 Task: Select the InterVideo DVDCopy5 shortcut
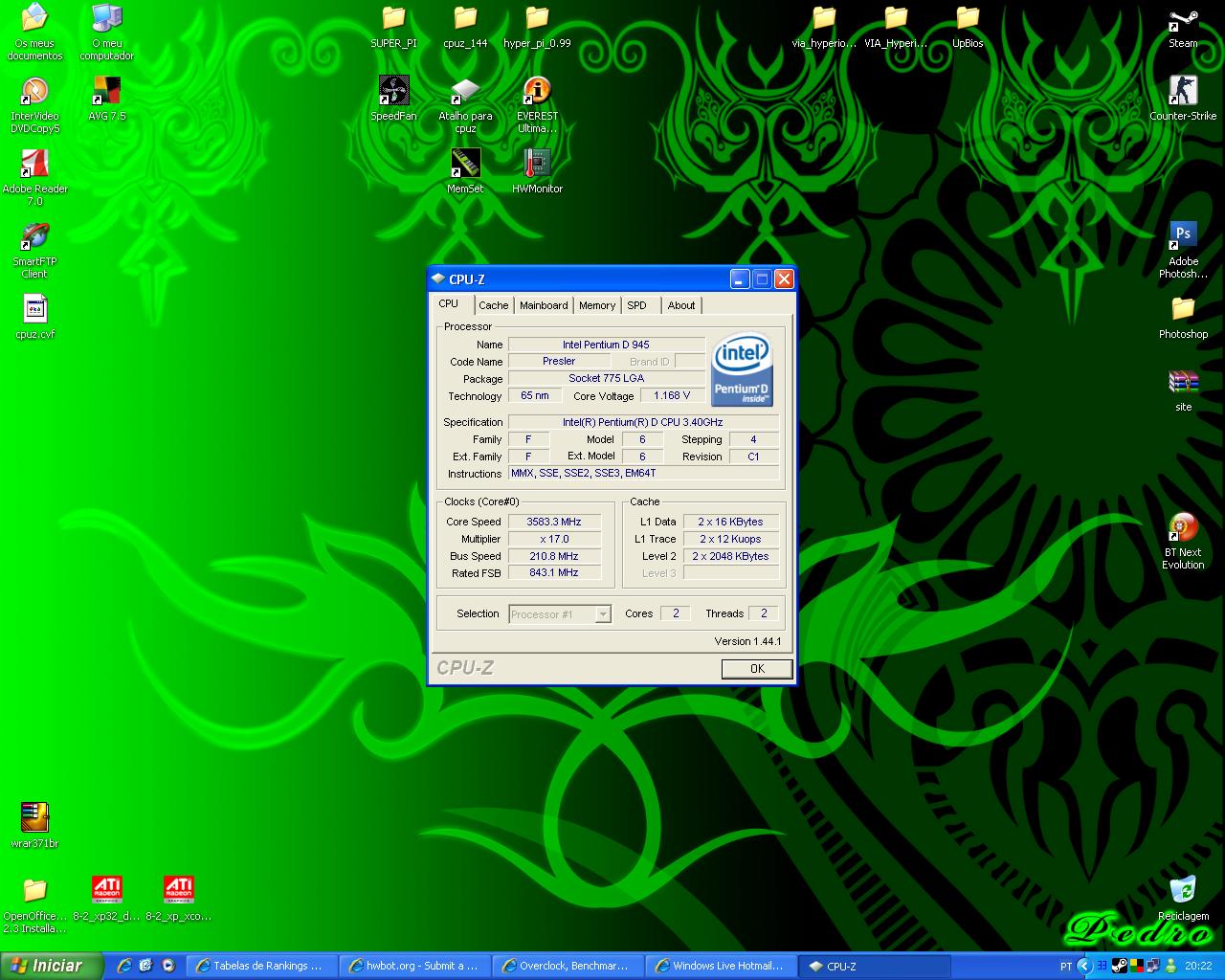(34, 105)
